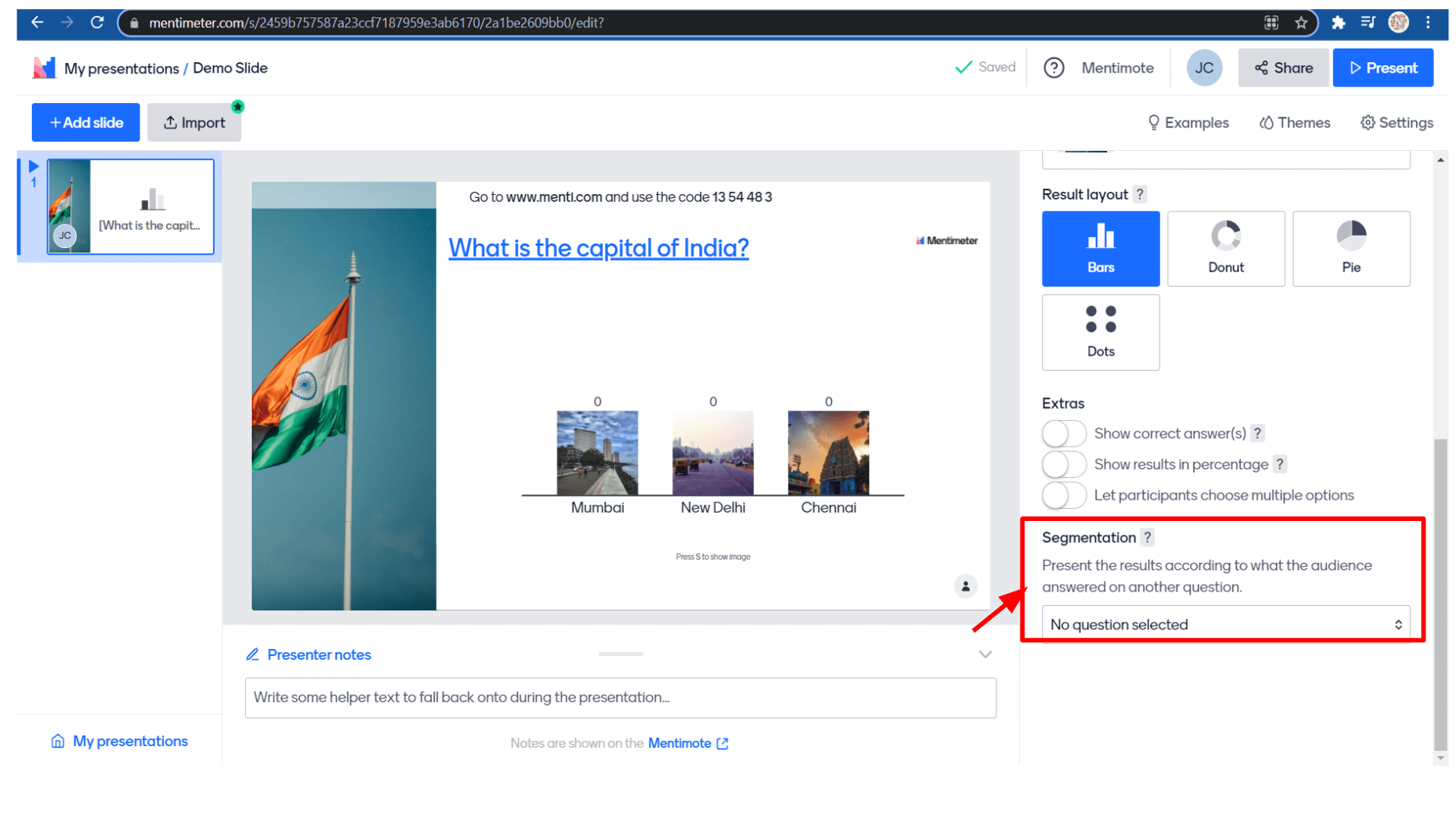The height and width of the screenshot is (819, 1456).
Task: Click the Mentimeter logo home icon
Action: coord(45,68)
